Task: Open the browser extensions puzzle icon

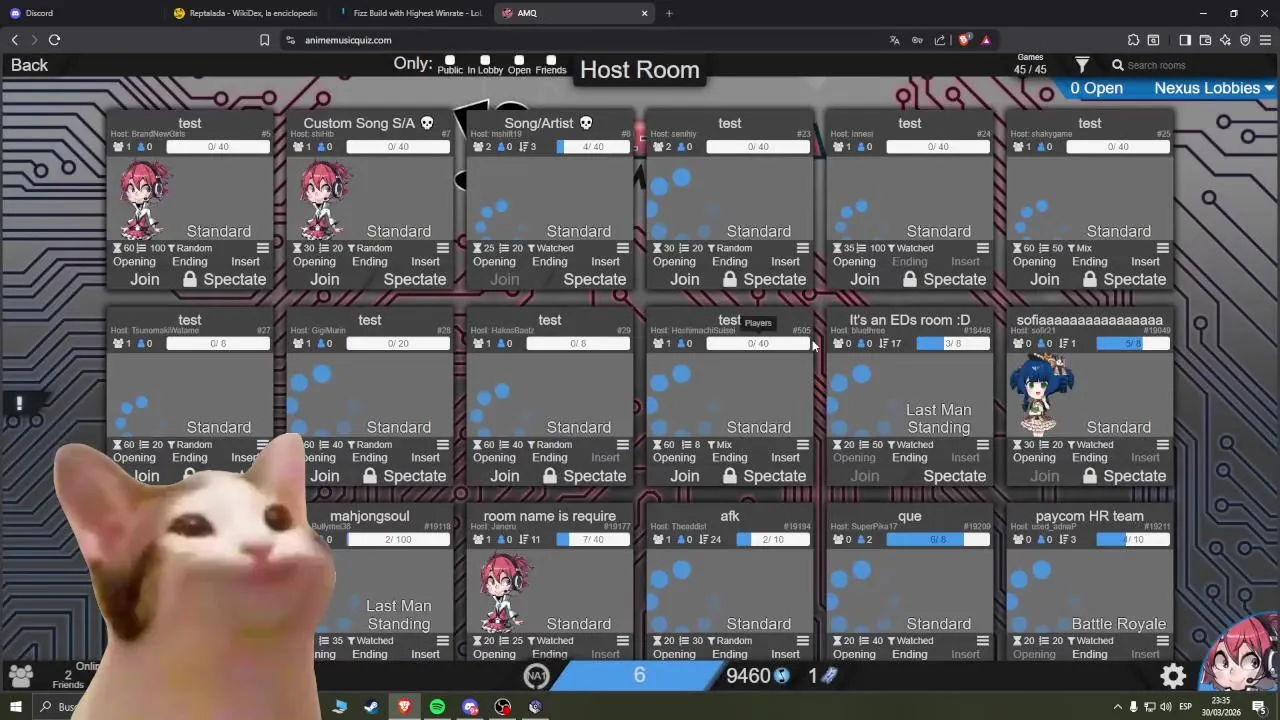Action: tap(1133, 40)
